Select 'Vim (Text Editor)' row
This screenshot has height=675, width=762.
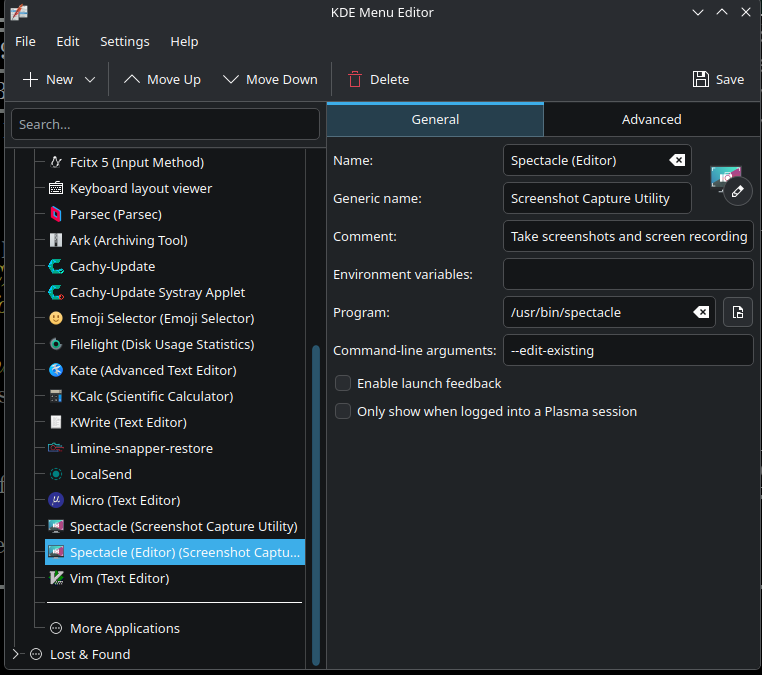[175, 578]
